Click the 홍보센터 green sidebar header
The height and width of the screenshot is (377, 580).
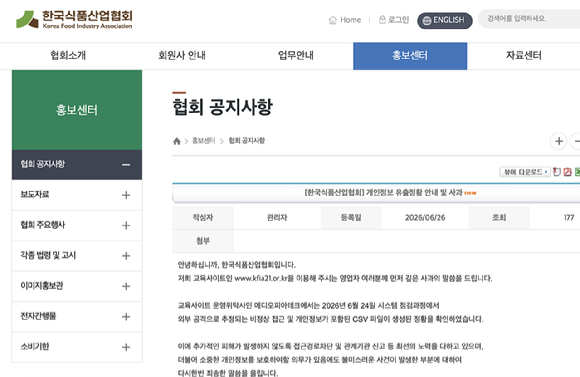pyautogui.click(x=77, y=110)
